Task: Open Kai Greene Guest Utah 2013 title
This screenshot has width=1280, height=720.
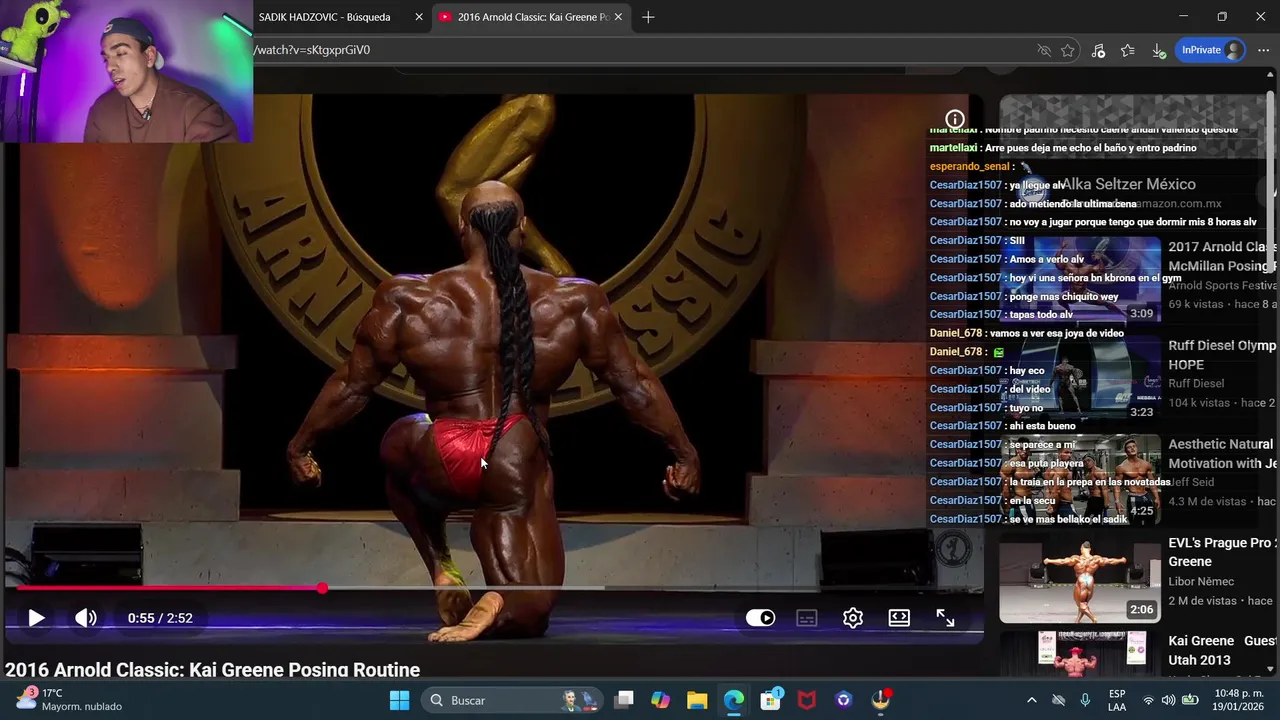Action: pos(1222,650)
